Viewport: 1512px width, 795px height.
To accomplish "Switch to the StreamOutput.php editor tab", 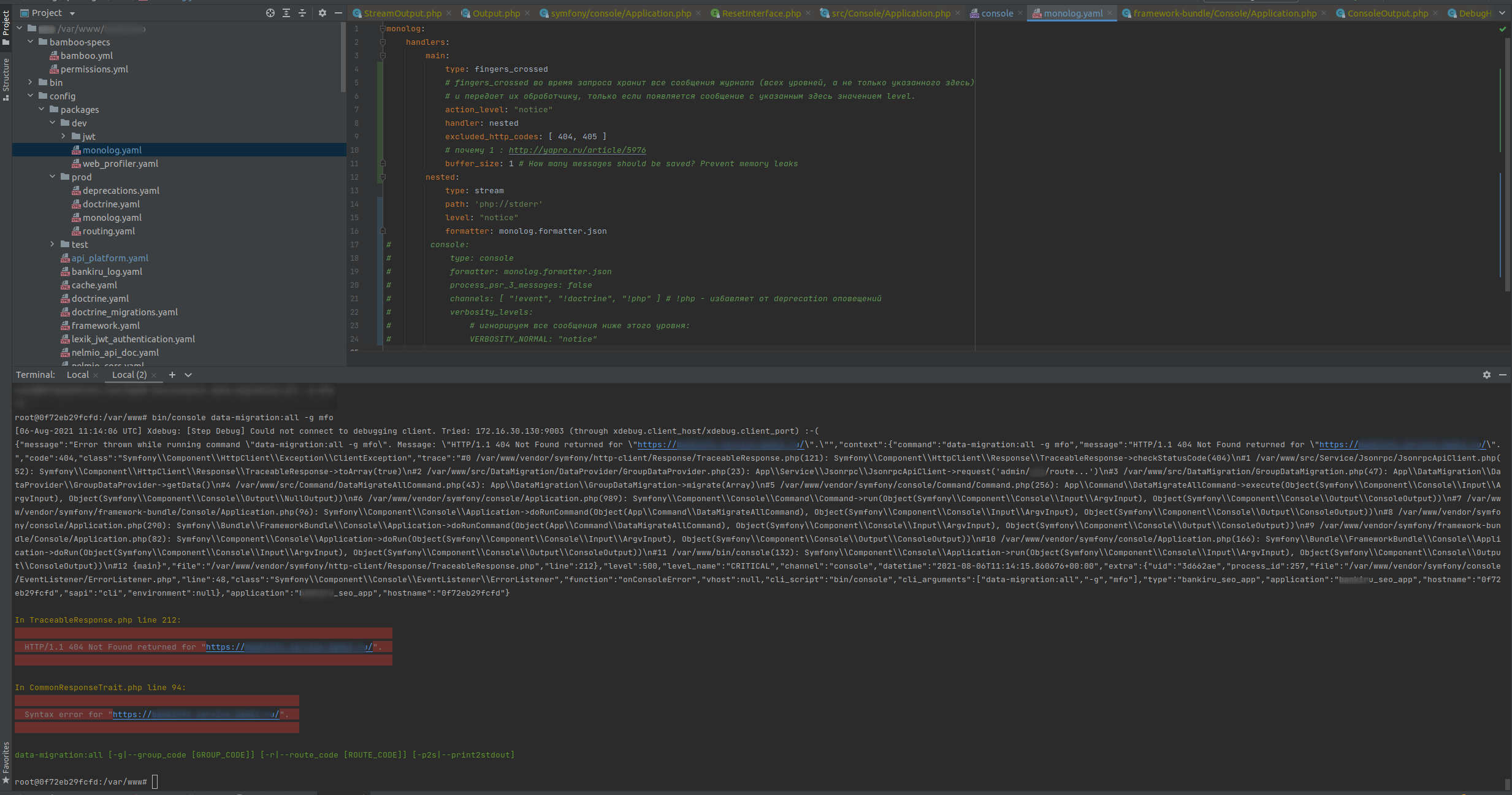I will 402,13.
